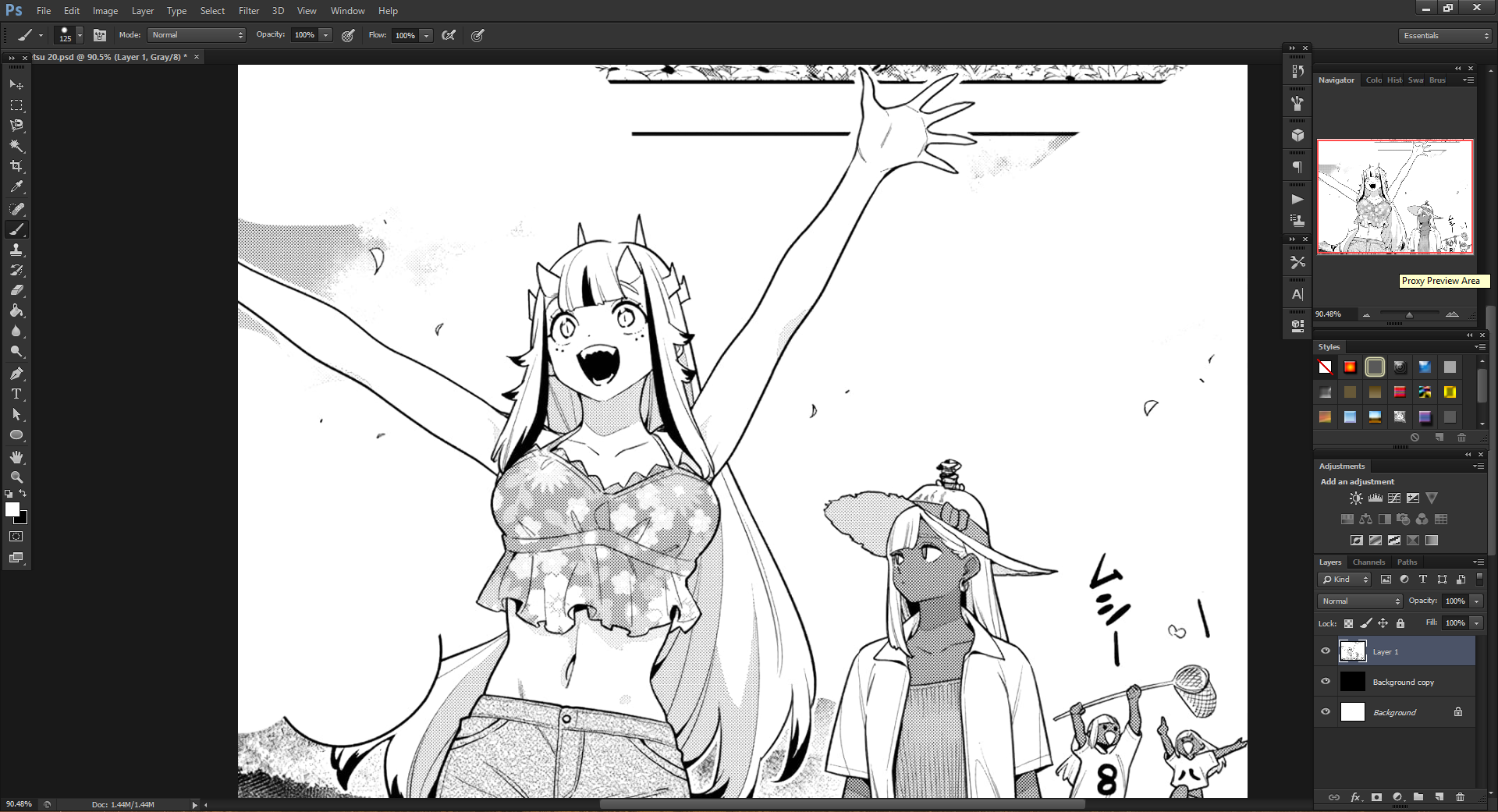Click the horizontal canvas scrollbar

pos(842,804)
